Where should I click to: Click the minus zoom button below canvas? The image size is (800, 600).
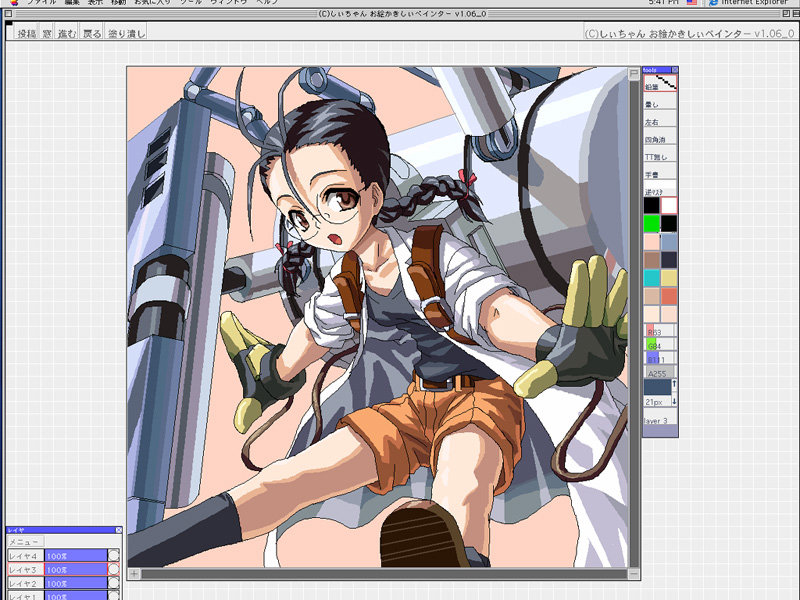[x=634, y=573]
